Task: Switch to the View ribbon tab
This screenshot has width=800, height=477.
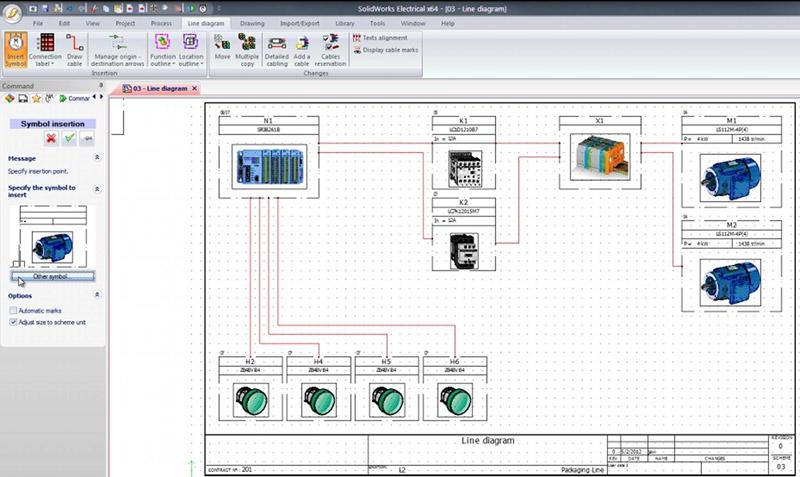Action: coord(92,23)
